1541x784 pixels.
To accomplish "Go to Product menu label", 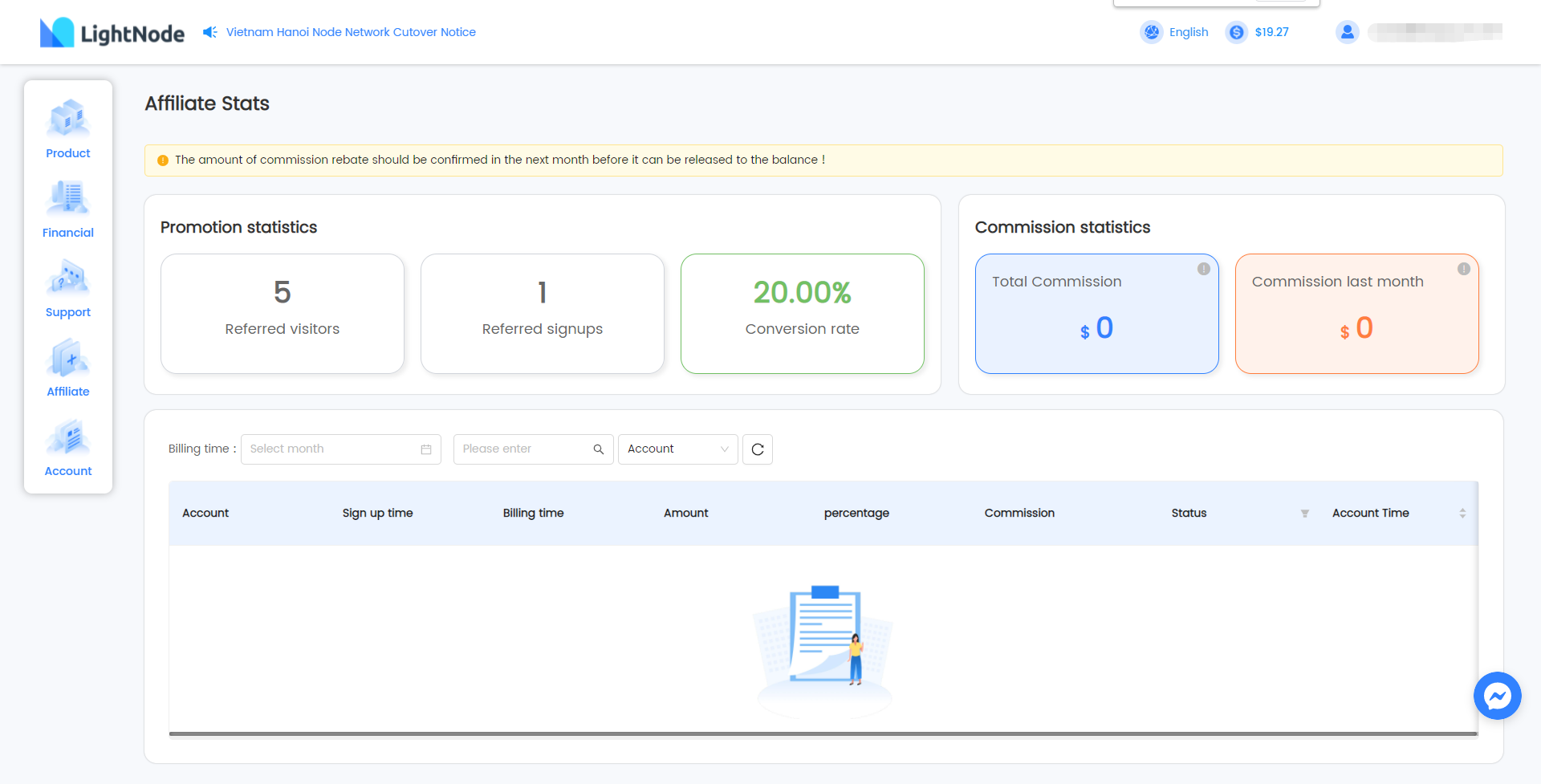I will (x=68, y=153).
